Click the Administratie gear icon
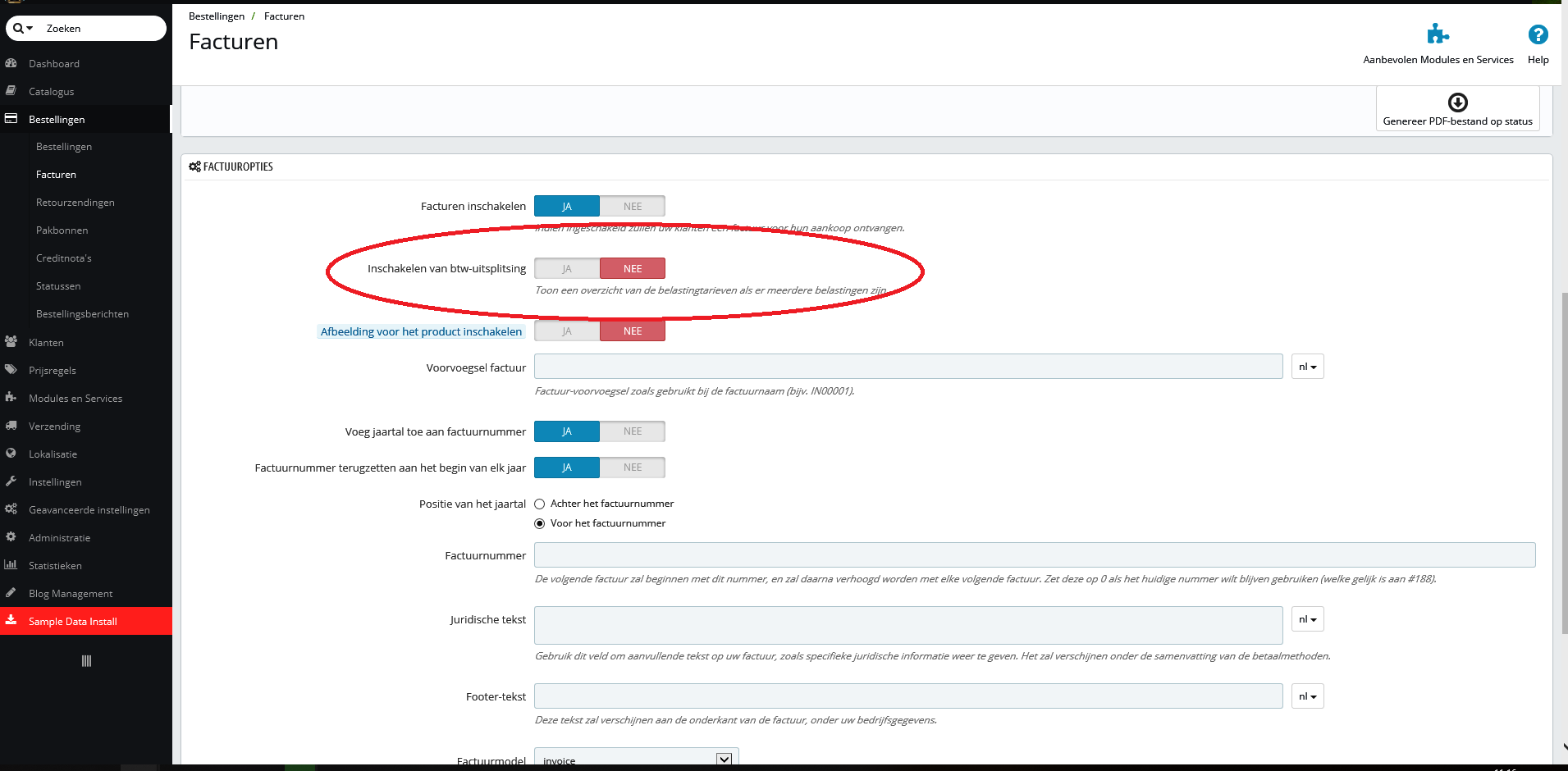Screen dimensions: 1568x771 (11, 537)
